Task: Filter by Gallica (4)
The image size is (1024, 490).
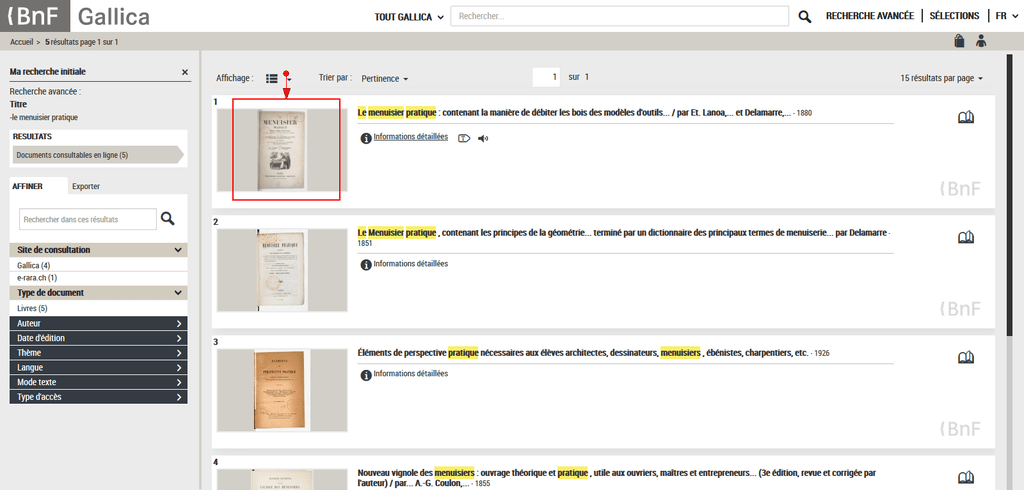Action: (34, 265)
